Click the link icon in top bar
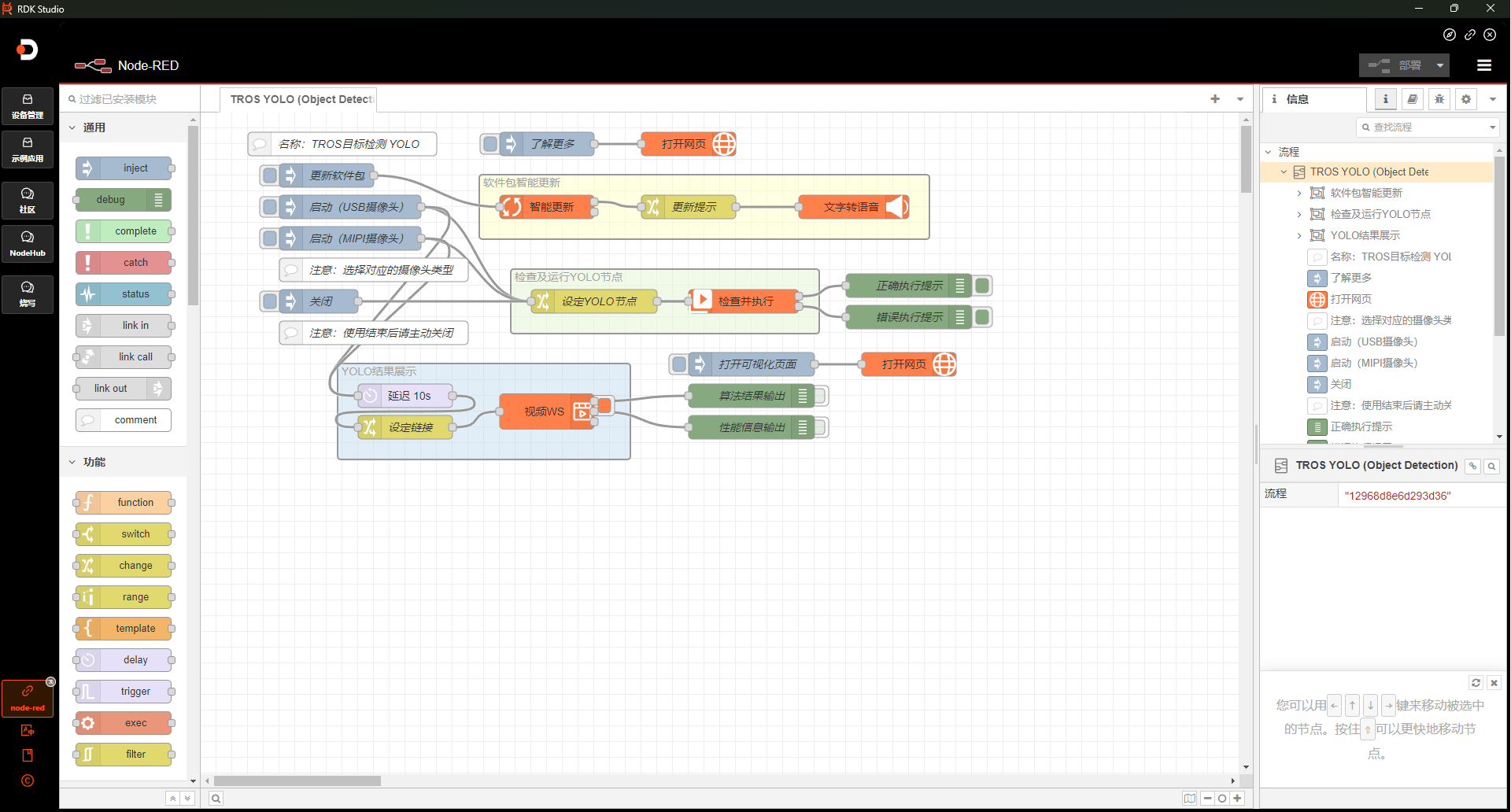 tap(1470, 35)
